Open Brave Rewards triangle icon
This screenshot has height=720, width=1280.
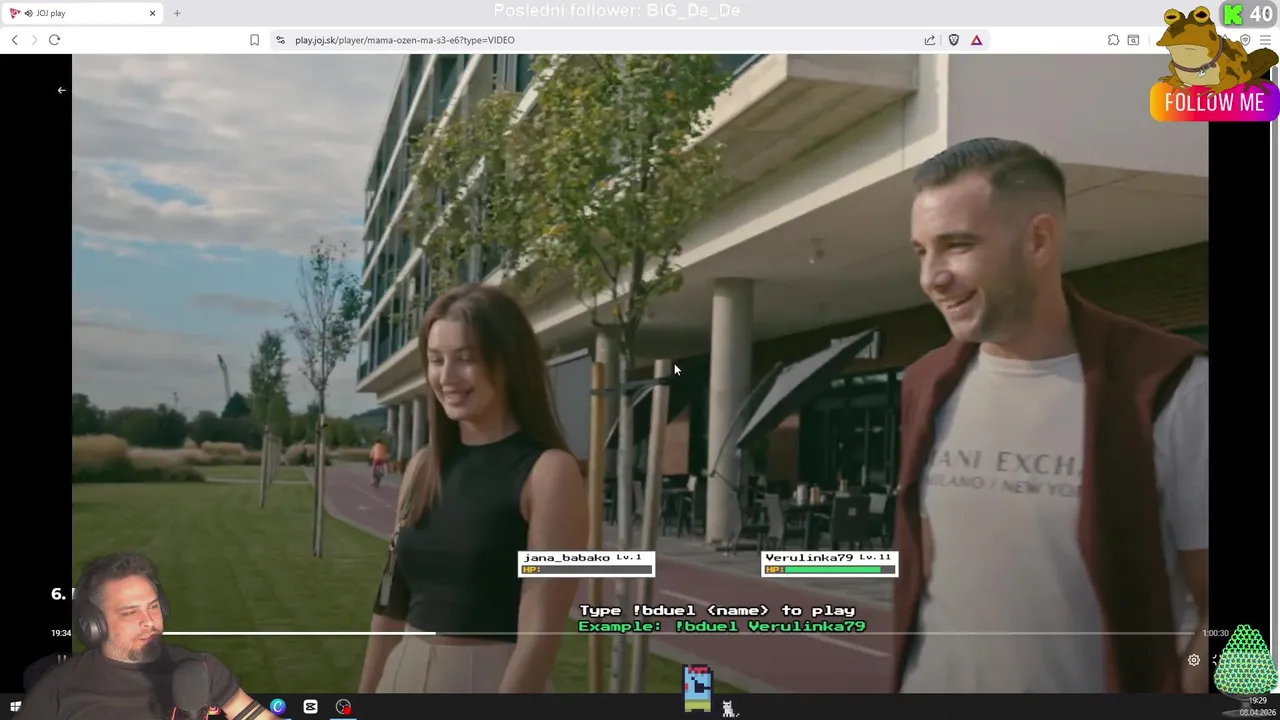[x=976, y=40]
